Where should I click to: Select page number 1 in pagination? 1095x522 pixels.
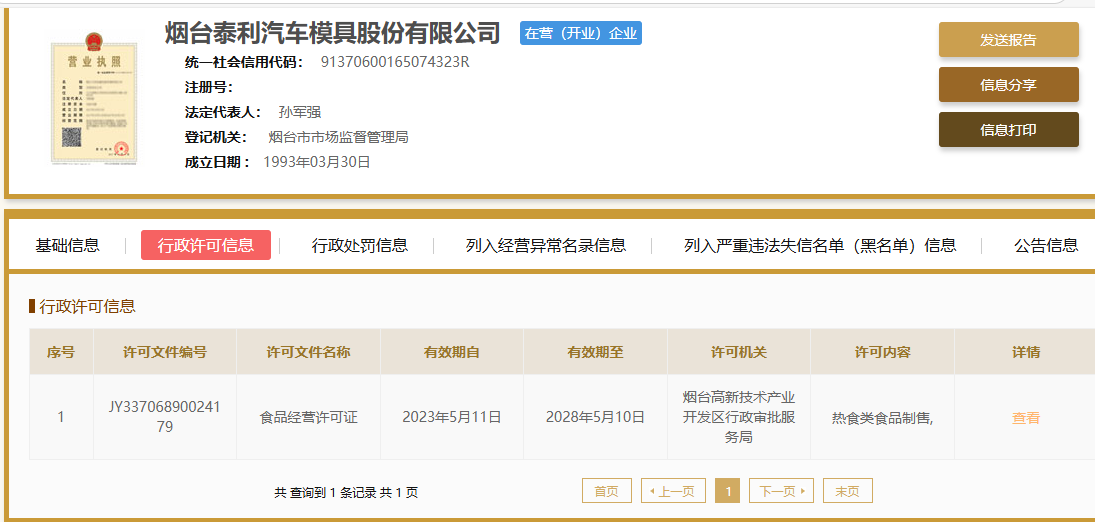728,491
